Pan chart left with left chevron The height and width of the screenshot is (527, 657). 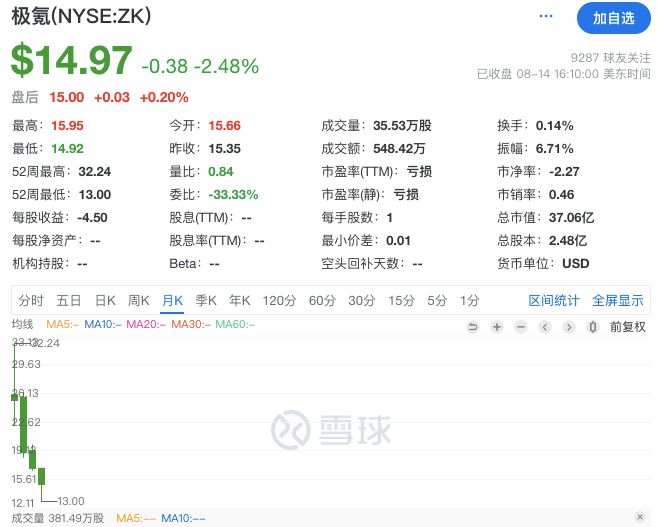coord(545,327)
